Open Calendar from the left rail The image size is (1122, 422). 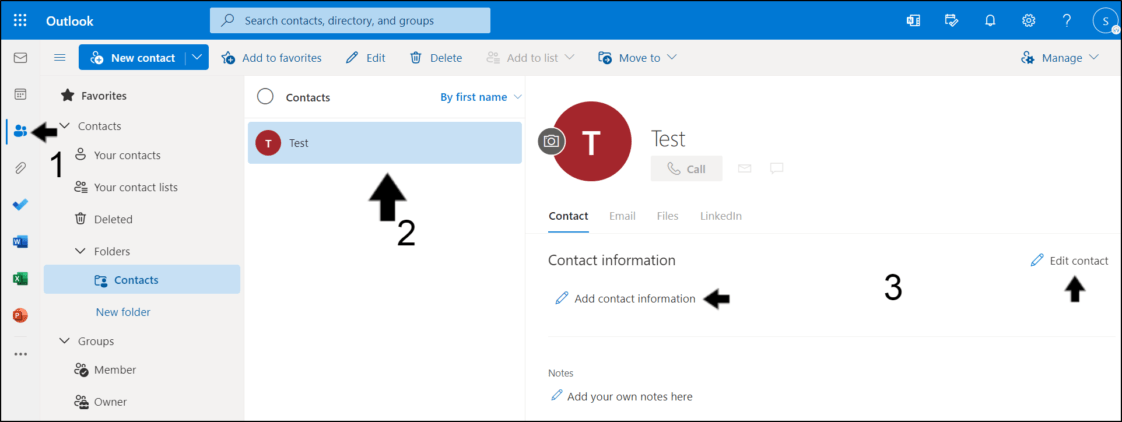coord(20,94)
